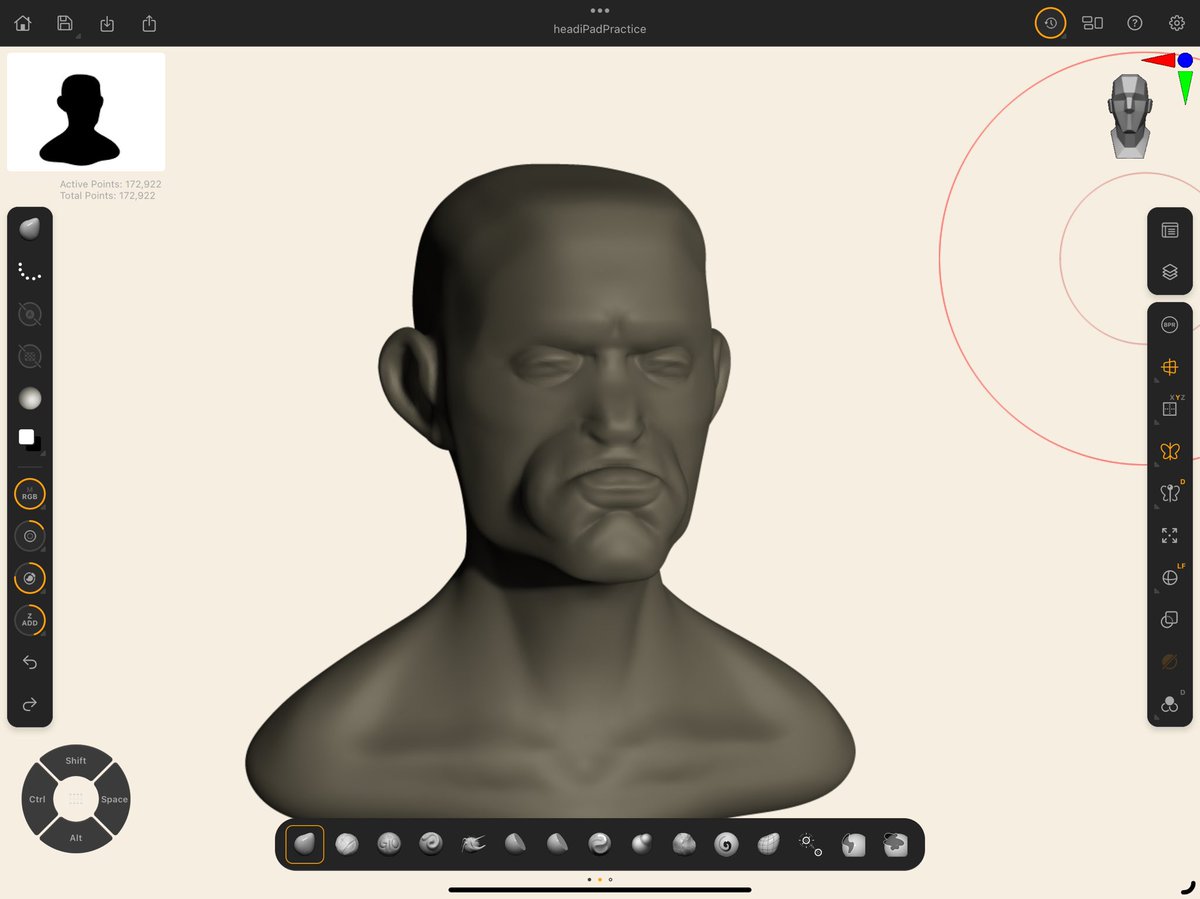Open the material sphere picker
This screenshot has height=899, width=1200.
tap(30, 398)
